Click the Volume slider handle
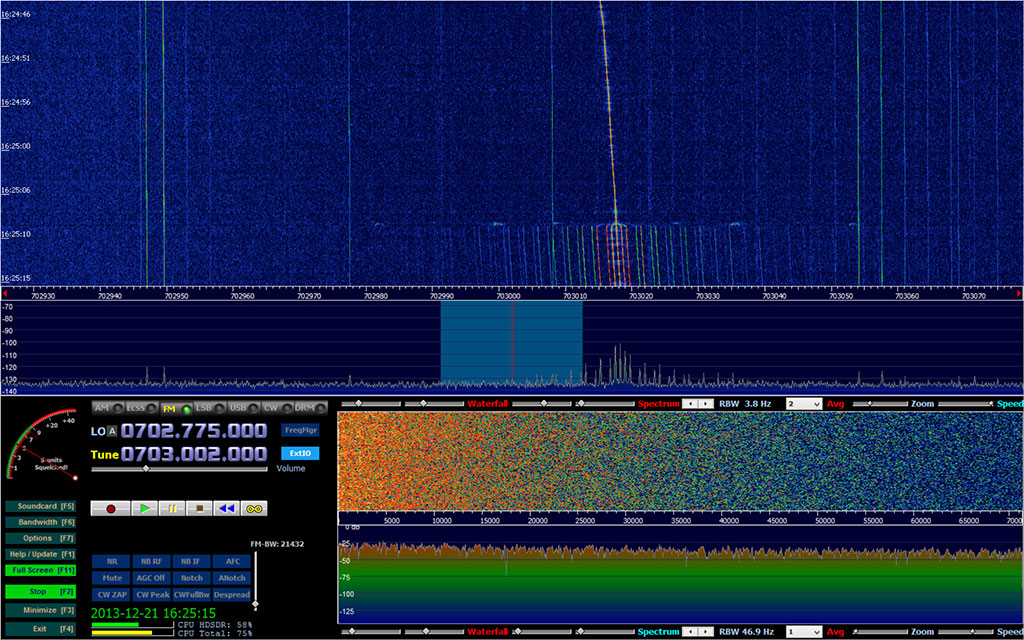 point(146,468)
